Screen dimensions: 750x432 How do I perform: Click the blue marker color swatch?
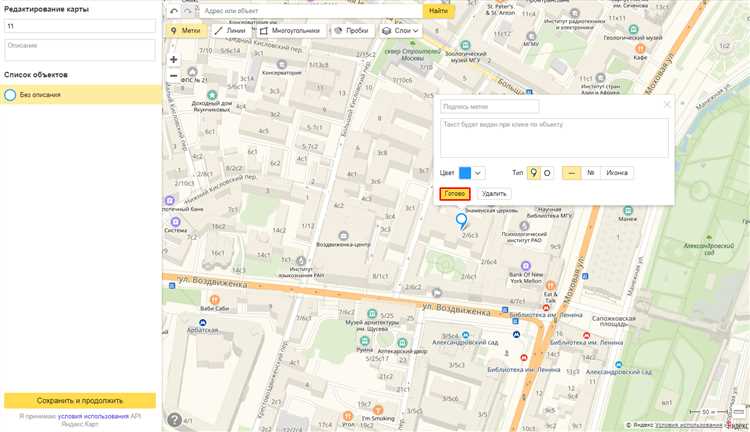point(465,173)
